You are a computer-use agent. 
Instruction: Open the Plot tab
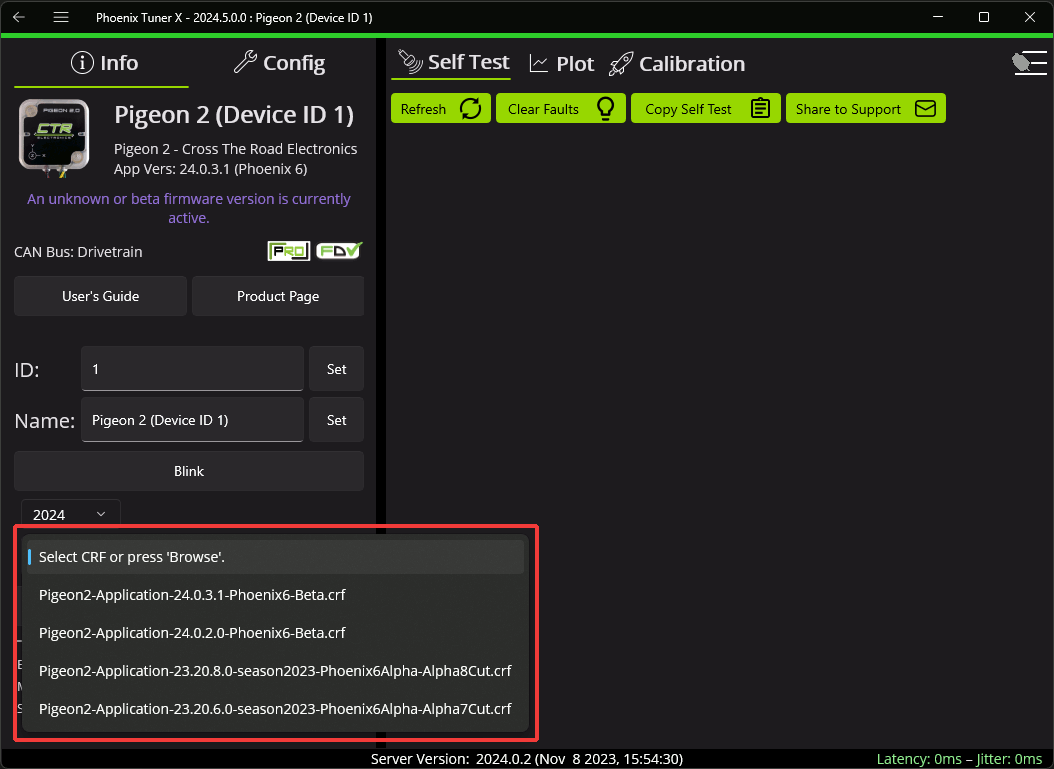[561, 64]
